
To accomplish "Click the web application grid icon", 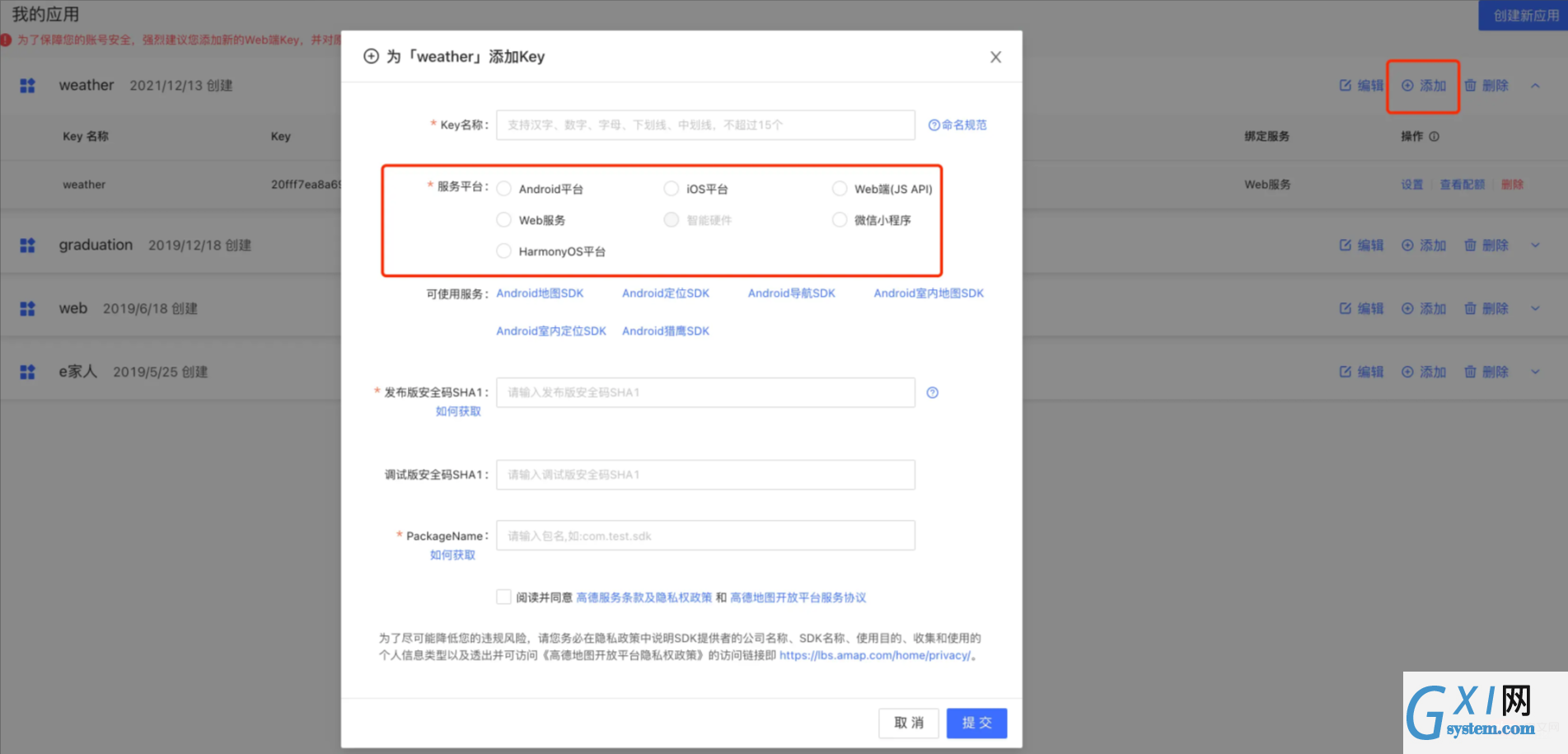I will 27,308.
